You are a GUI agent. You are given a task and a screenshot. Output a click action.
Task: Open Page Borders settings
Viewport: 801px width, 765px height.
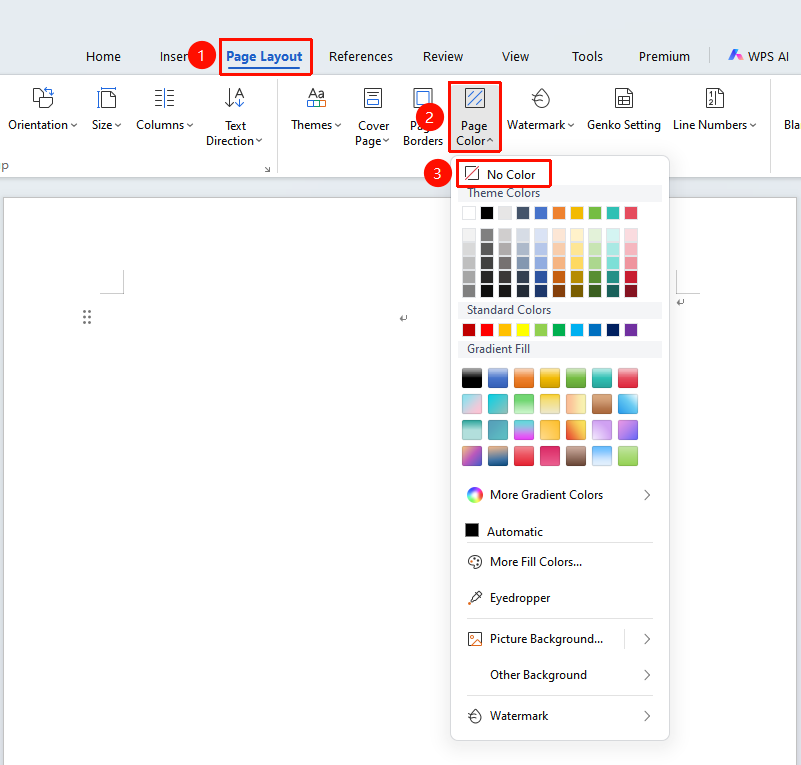[423, 117]
